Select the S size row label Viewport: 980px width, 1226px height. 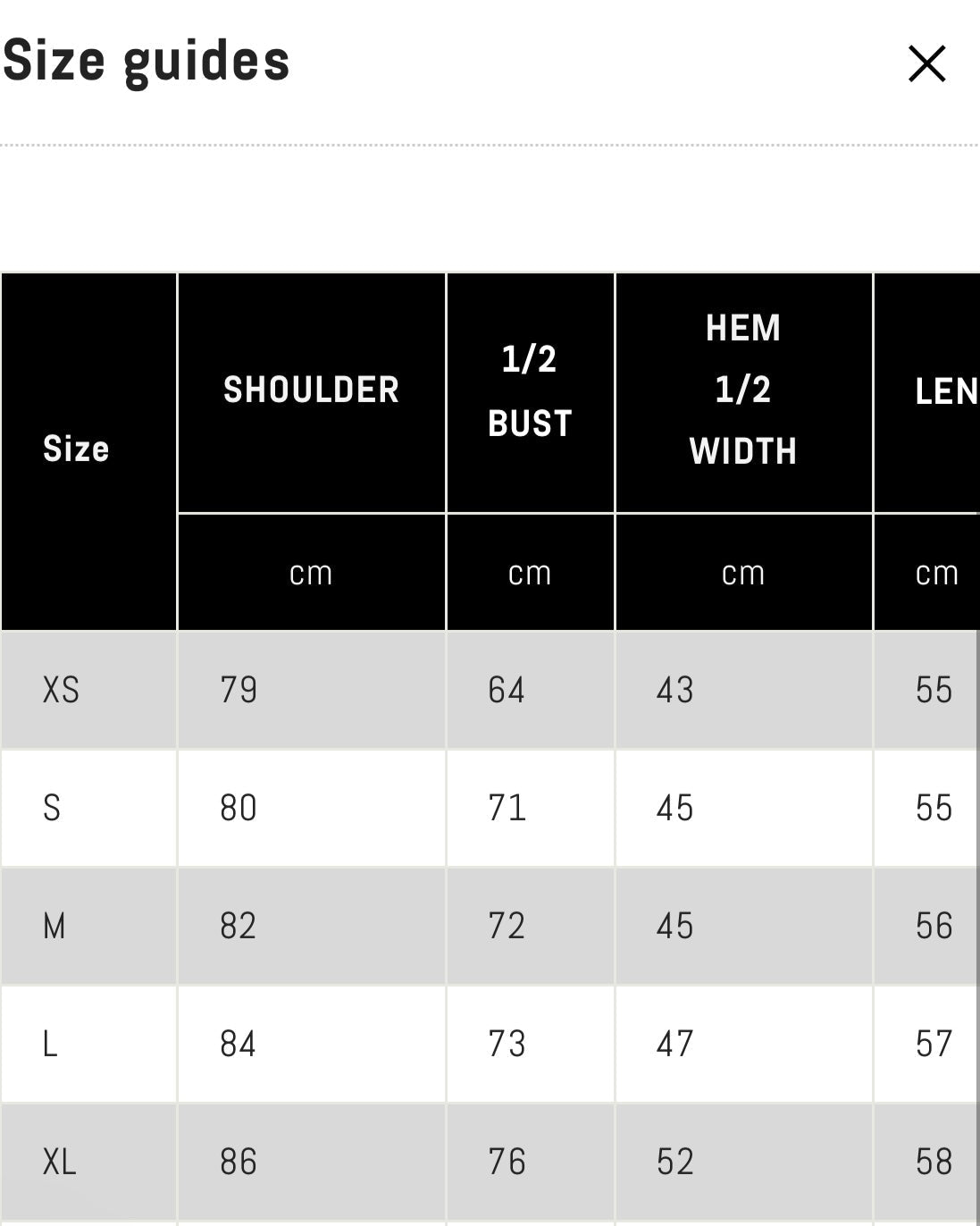(52, 808)
